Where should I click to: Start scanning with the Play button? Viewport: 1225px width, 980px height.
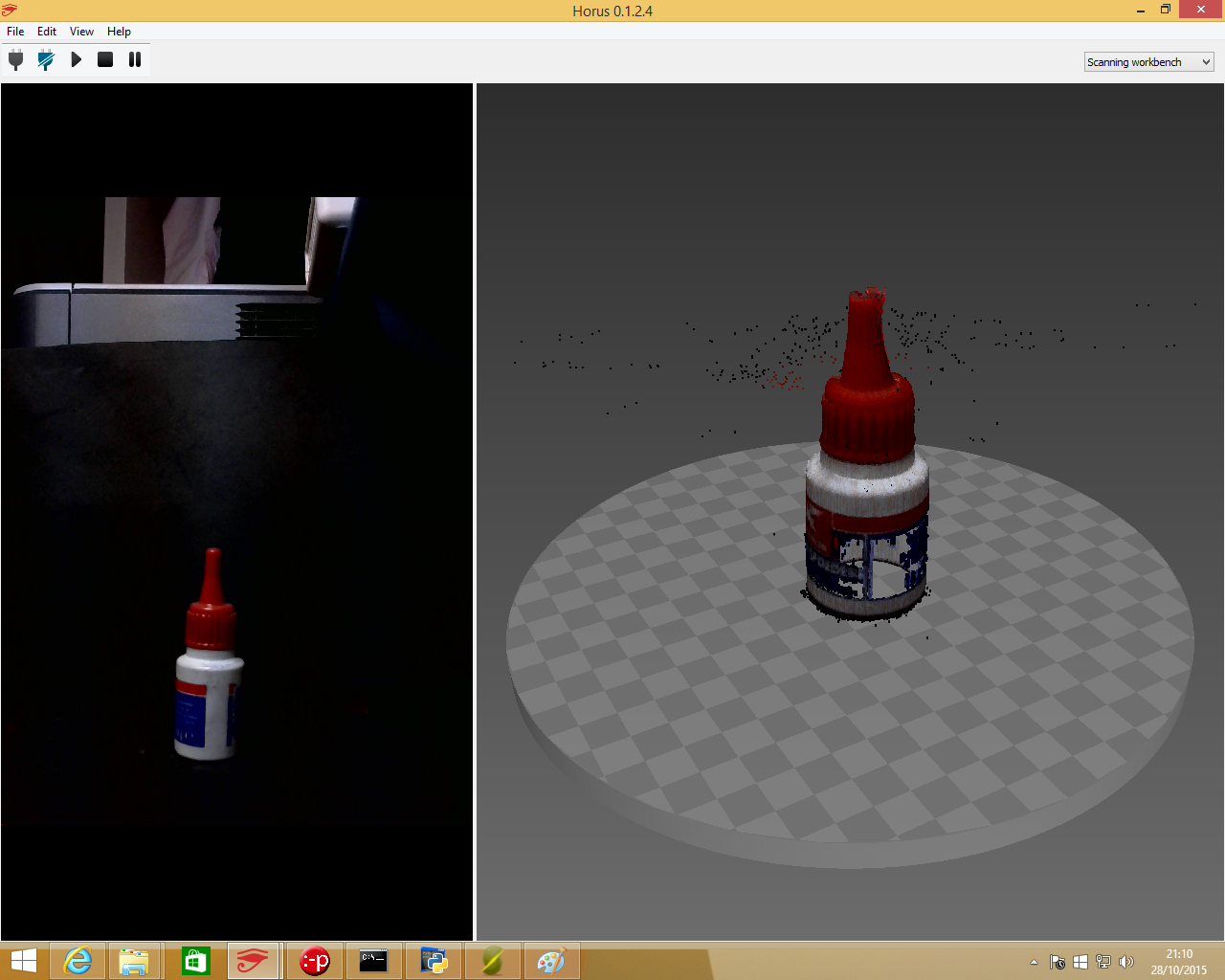pos(76,59)
